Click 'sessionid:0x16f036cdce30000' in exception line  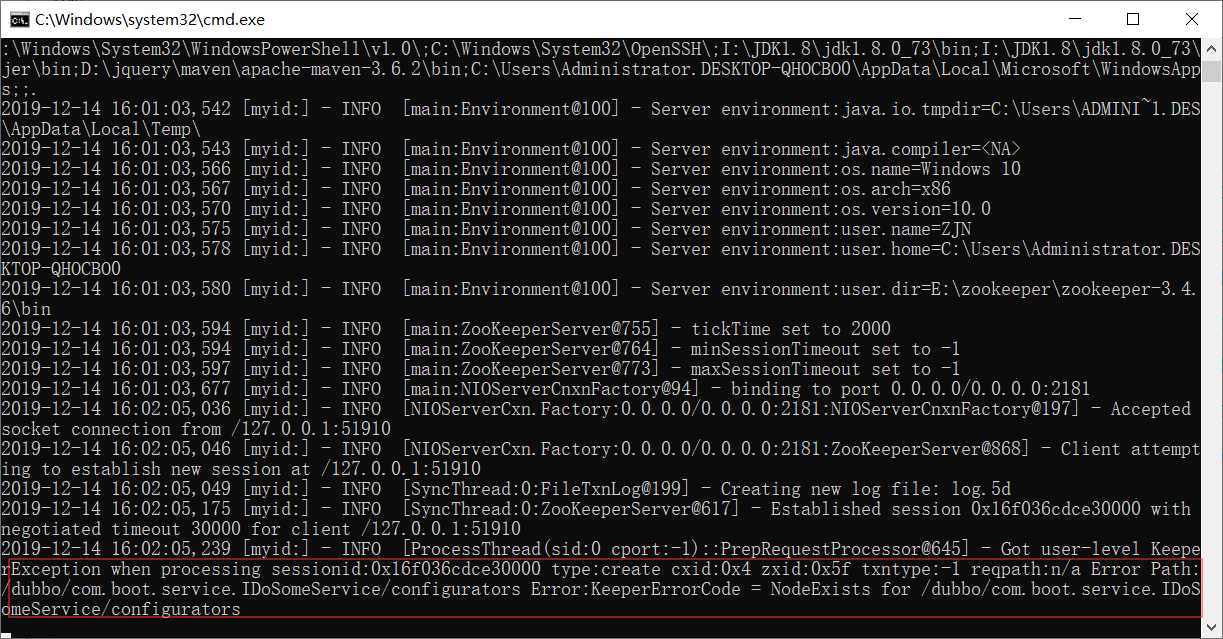click(x=406, y=569)
